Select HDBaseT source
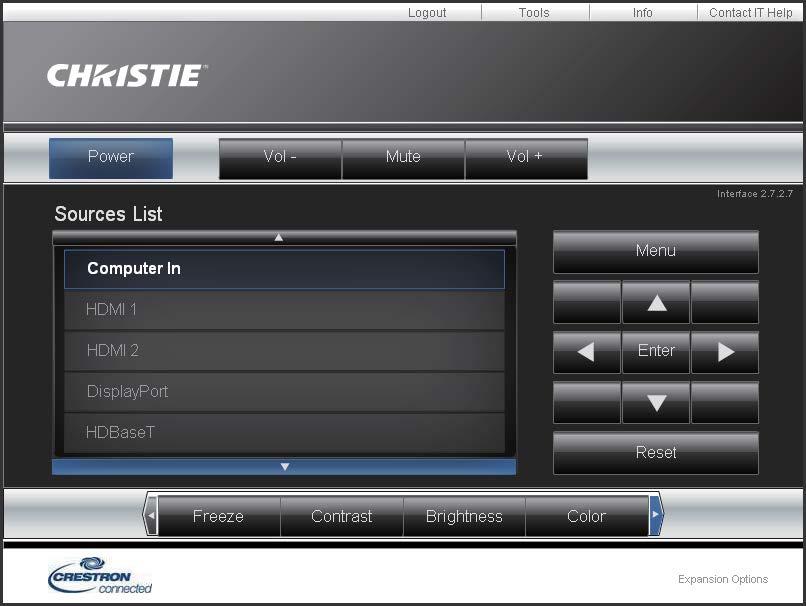Screen dimensions: 806x606 pos(284,433)
